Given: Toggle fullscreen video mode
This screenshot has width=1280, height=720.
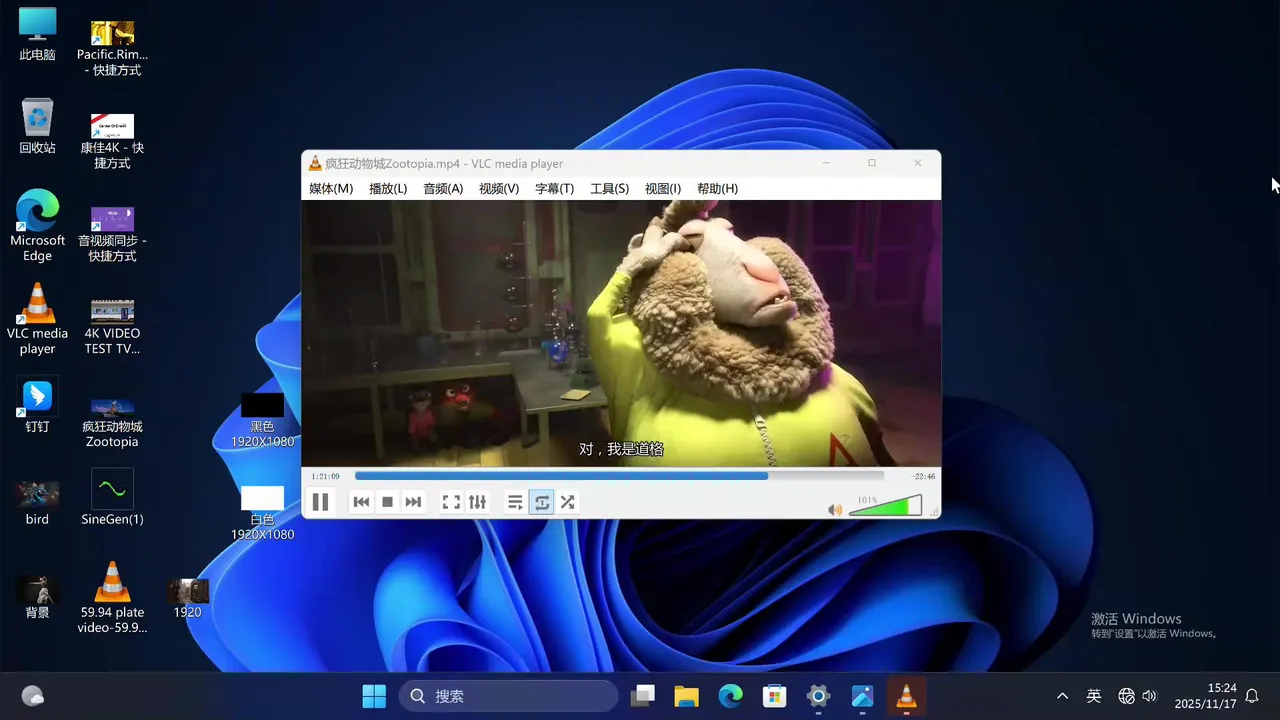Looking at the screenshot, I should click(x=451, y=502).
